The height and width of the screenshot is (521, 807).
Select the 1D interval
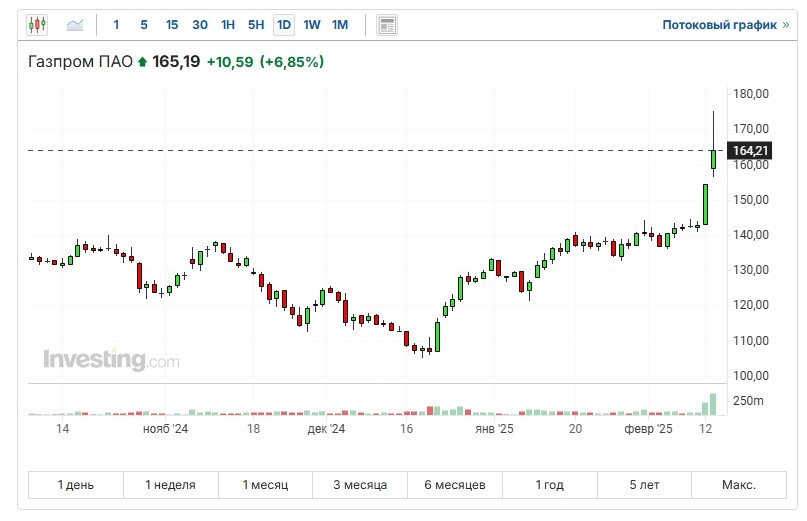284,25
